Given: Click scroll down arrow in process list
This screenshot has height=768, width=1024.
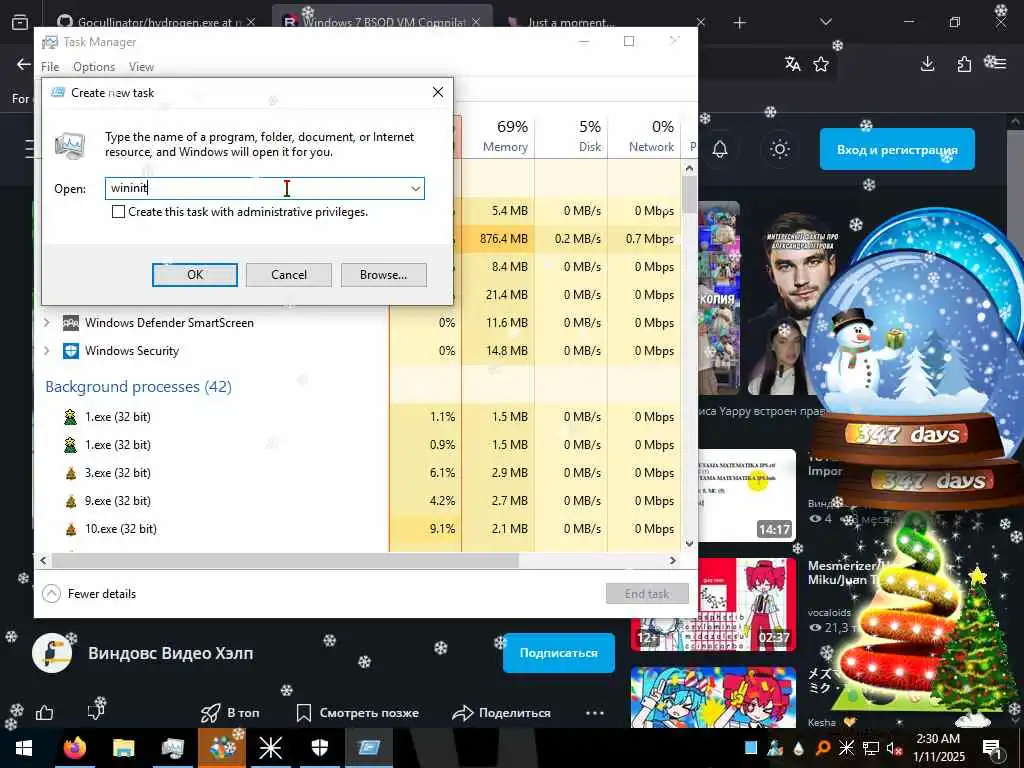Looking at the screenshot, I should 689,544.
